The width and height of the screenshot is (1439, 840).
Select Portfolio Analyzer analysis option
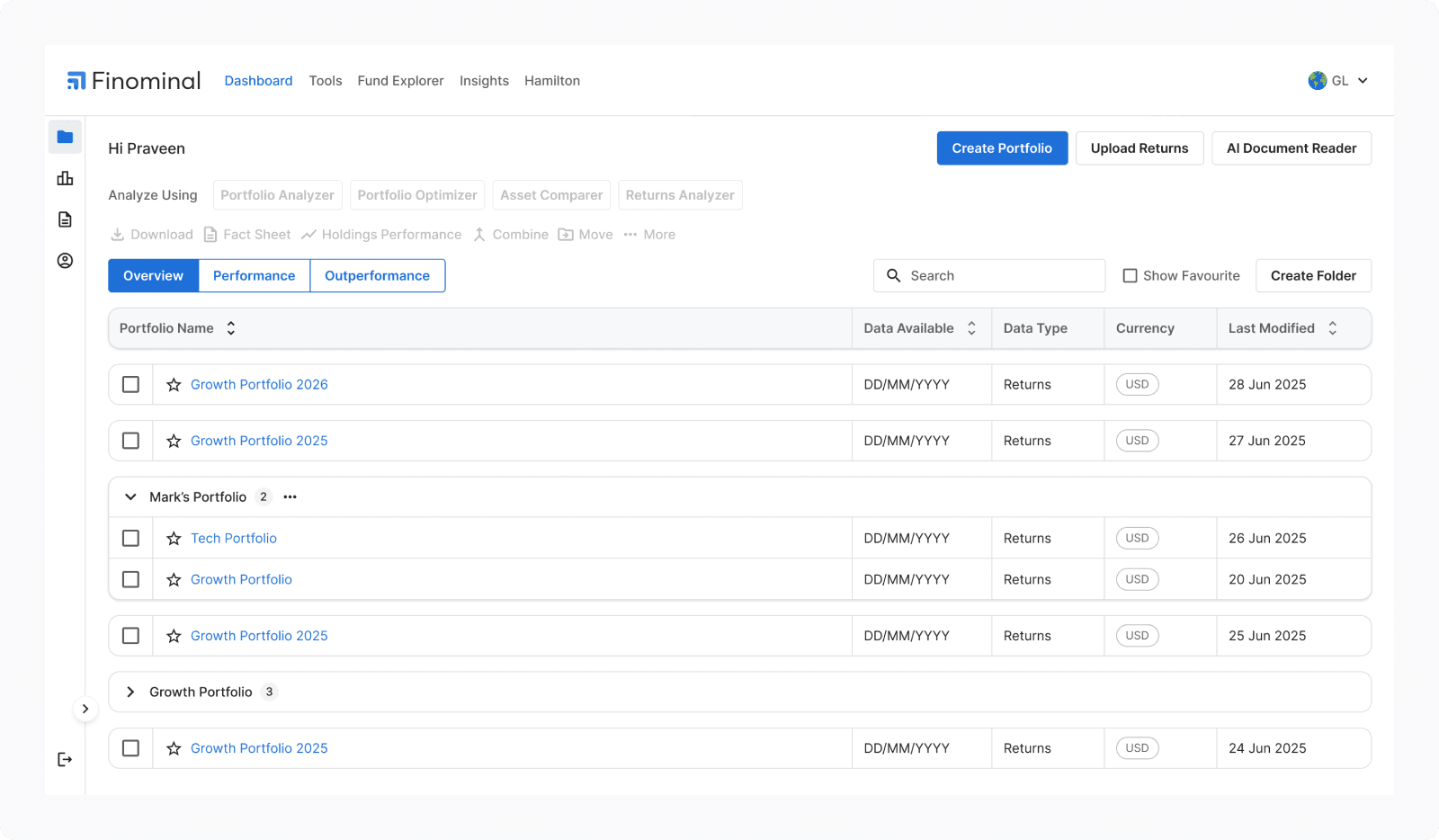277,195
